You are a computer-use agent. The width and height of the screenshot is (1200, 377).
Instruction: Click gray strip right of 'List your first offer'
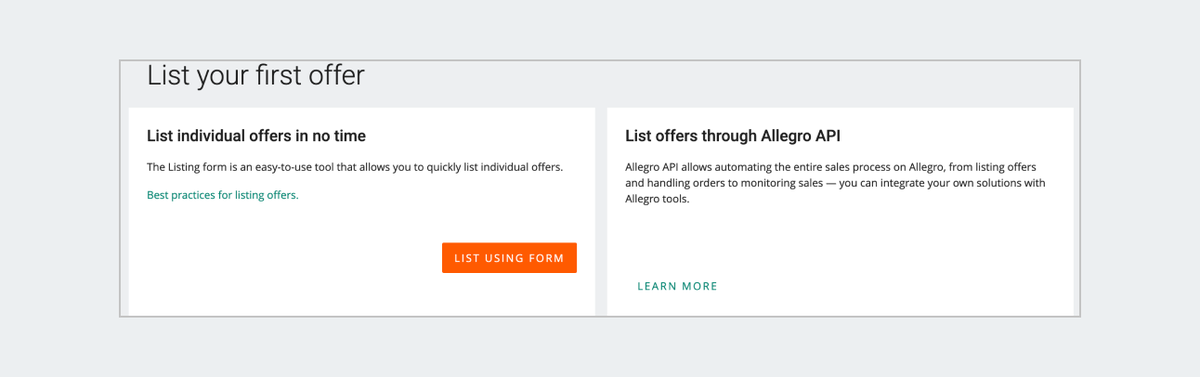tap(720, 80)
